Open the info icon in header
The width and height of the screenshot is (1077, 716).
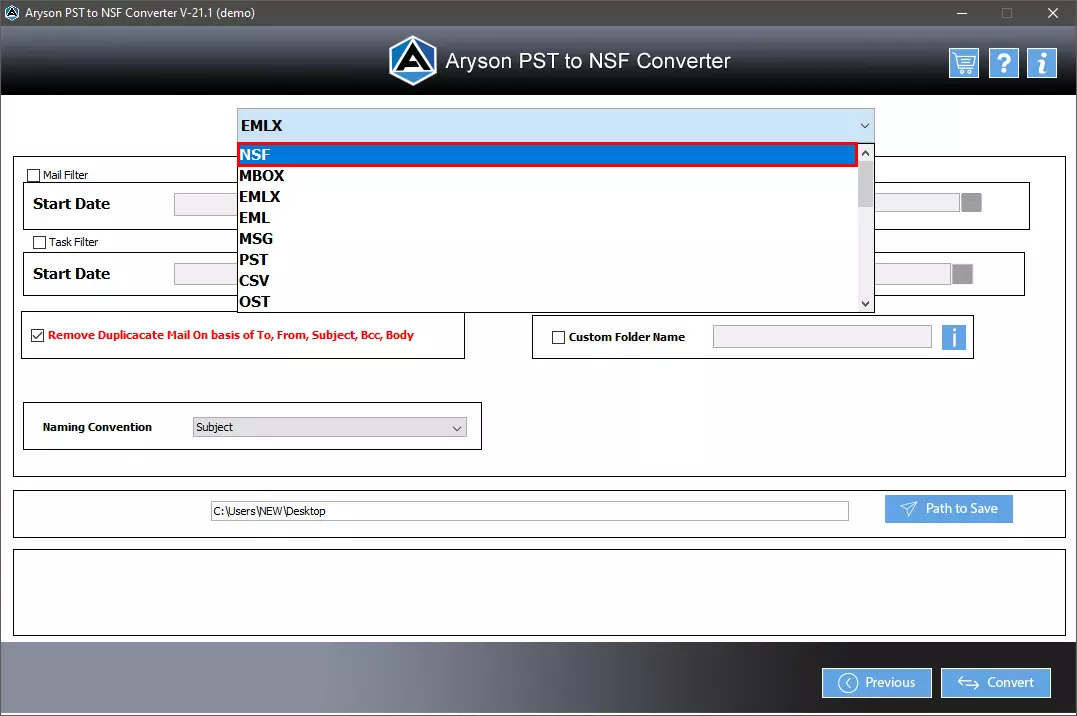[x=1042, y=63]
